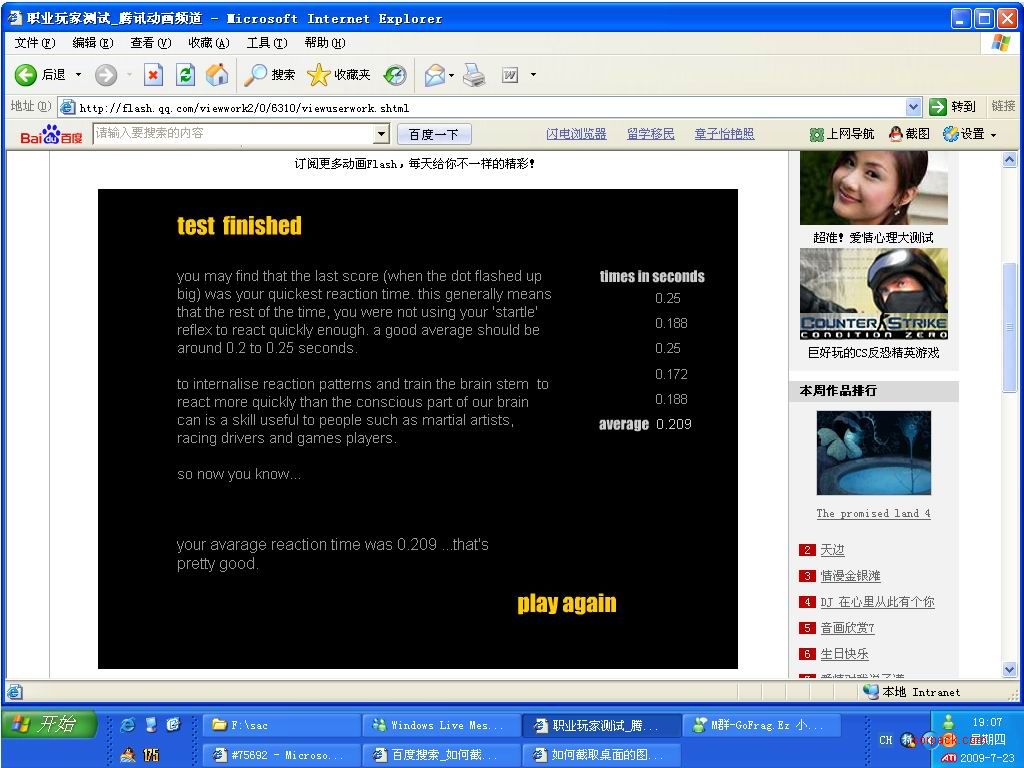Click the Search magnifier button

click(271, 75)
